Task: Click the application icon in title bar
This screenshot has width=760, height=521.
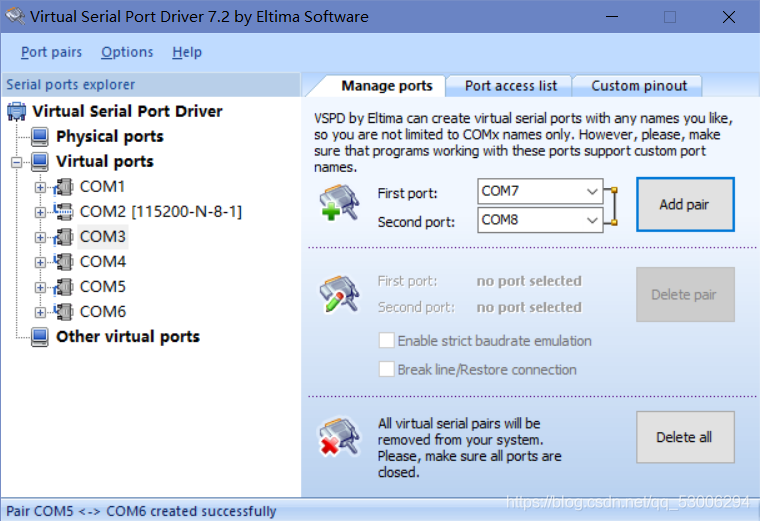Action: pyautogui.click(x=15, y=16)
